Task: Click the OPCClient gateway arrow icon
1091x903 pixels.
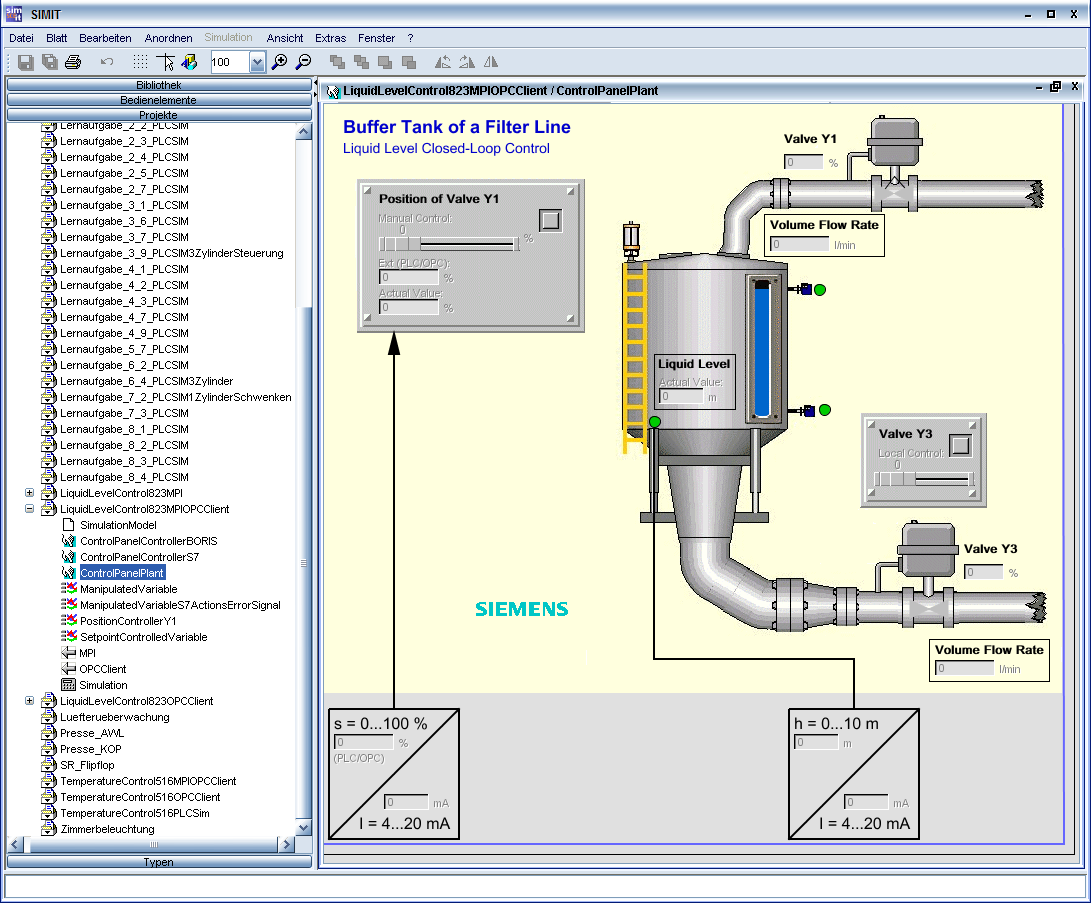Action: (x=68, y=669)
